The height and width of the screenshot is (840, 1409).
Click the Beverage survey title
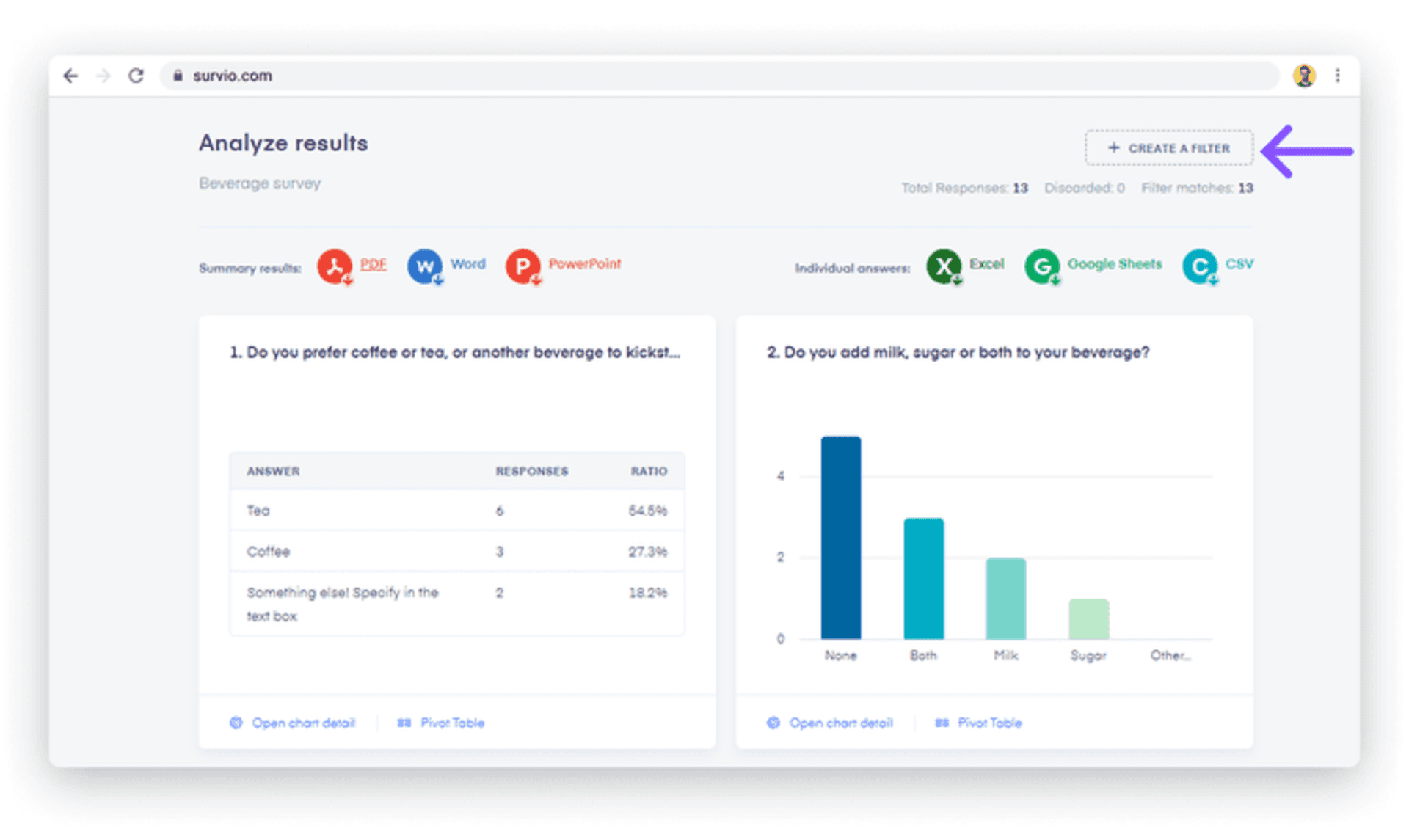click(259, 183)
